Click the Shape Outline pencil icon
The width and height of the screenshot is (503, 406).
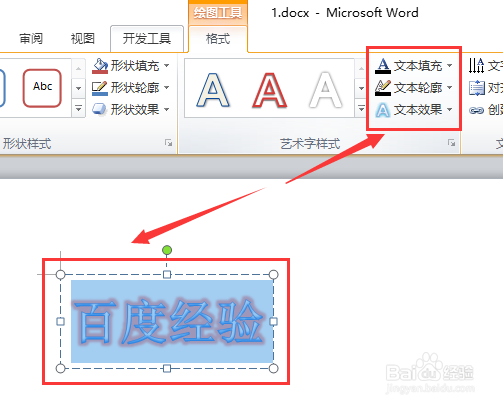coord(100,88)
